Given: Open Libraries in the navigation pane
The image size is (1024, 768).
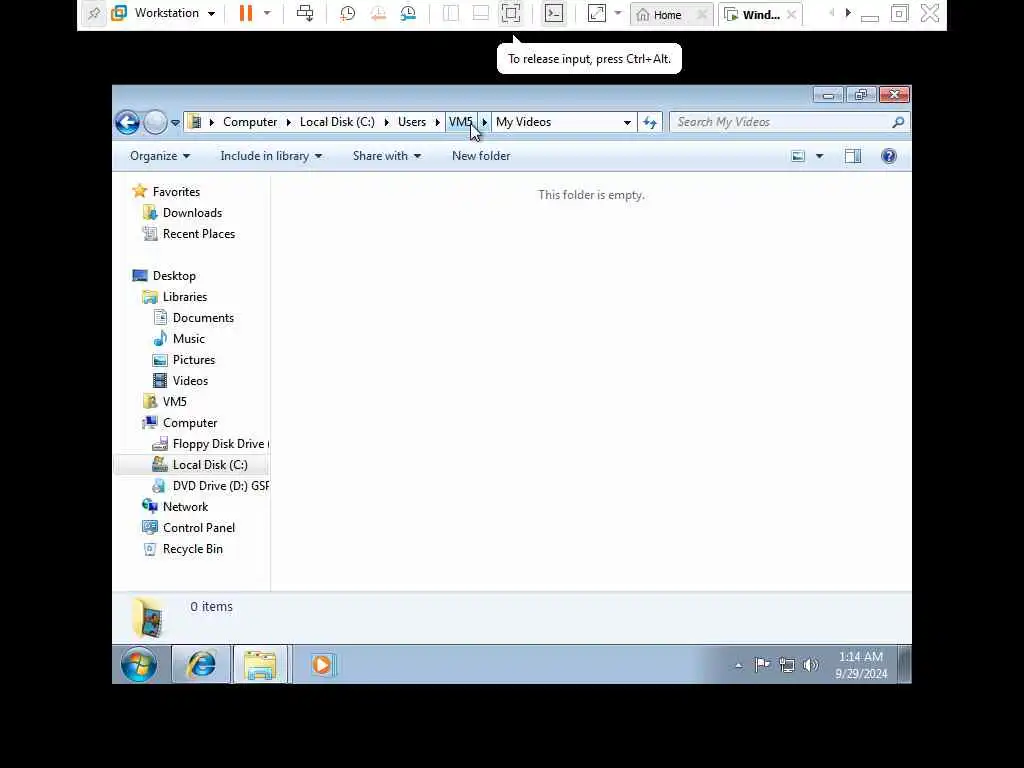Looking at the screenshot, I should (185, 297).
